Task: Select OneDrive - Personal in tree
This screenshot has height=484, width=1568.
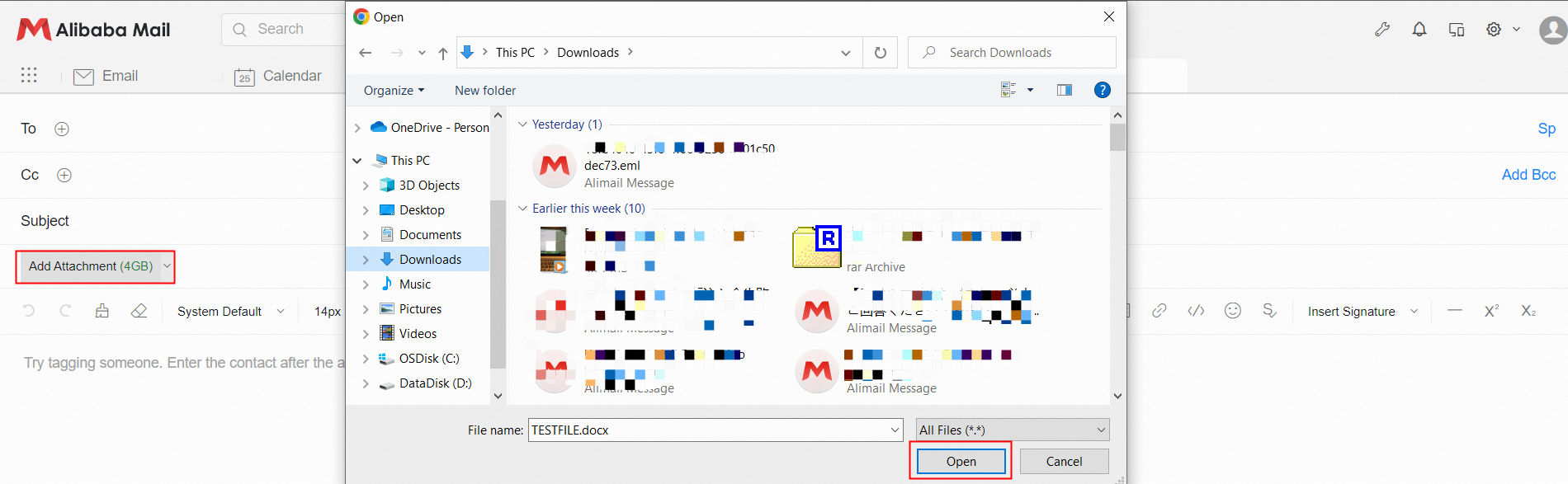Action: pos(430,127)
